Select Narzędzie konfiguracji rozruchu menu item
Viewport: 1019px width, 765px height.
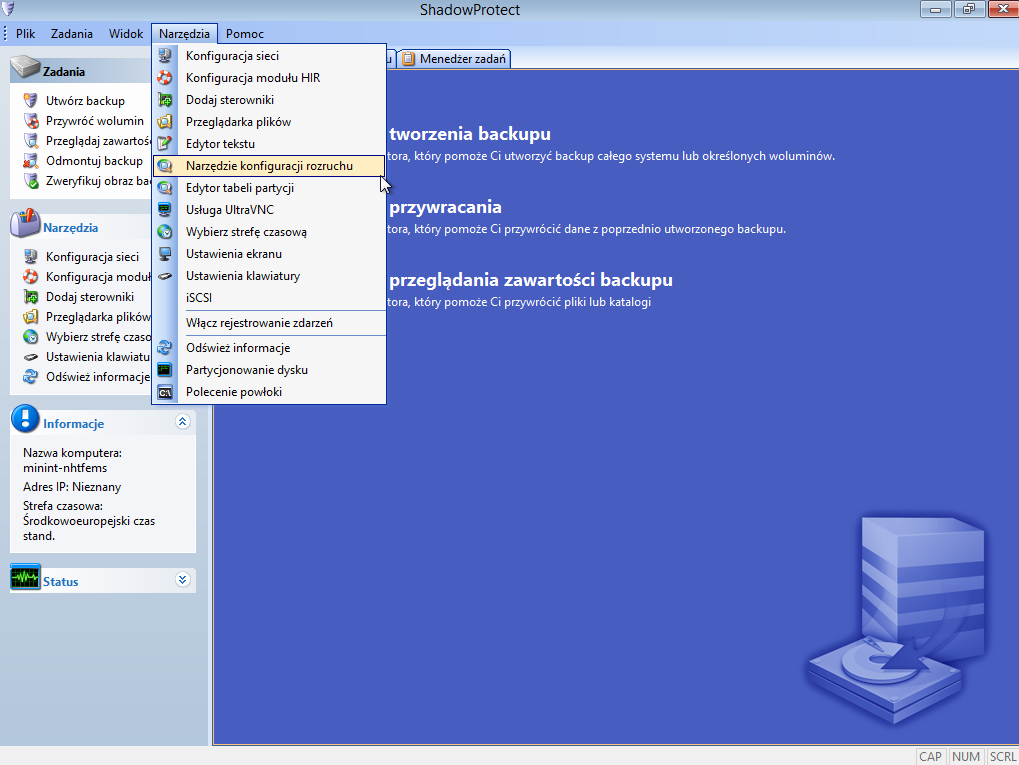click(x=269, y=166)
